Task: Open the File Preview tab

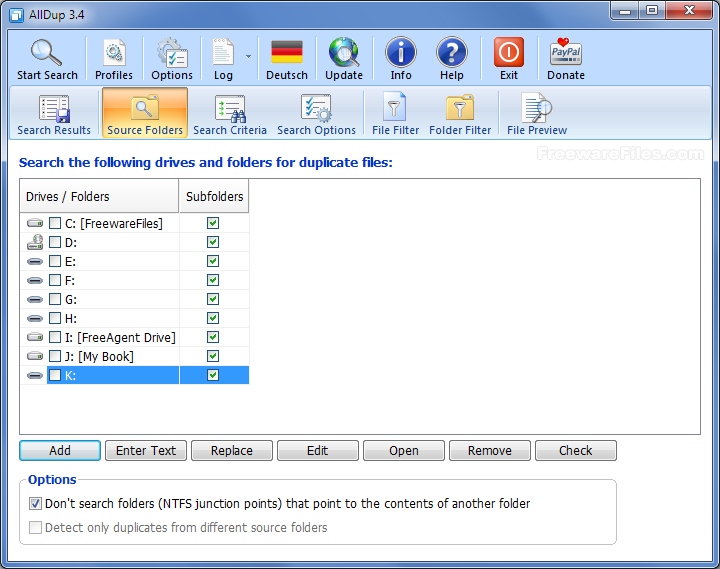Action: 537,115
